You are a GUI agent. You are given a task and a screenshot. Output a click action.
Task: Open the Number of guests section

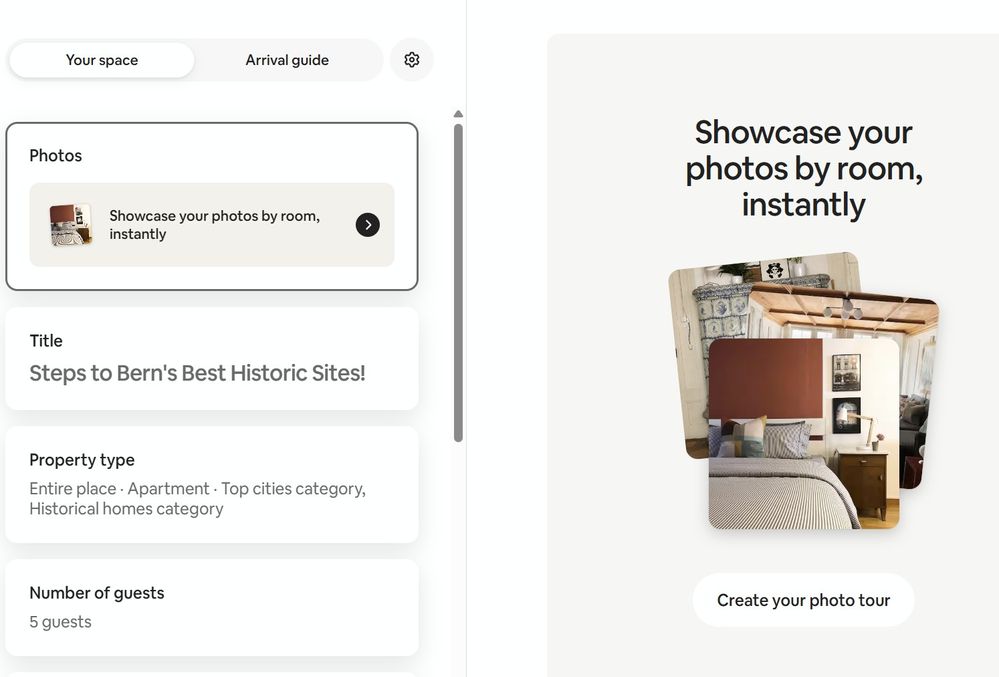212,607
